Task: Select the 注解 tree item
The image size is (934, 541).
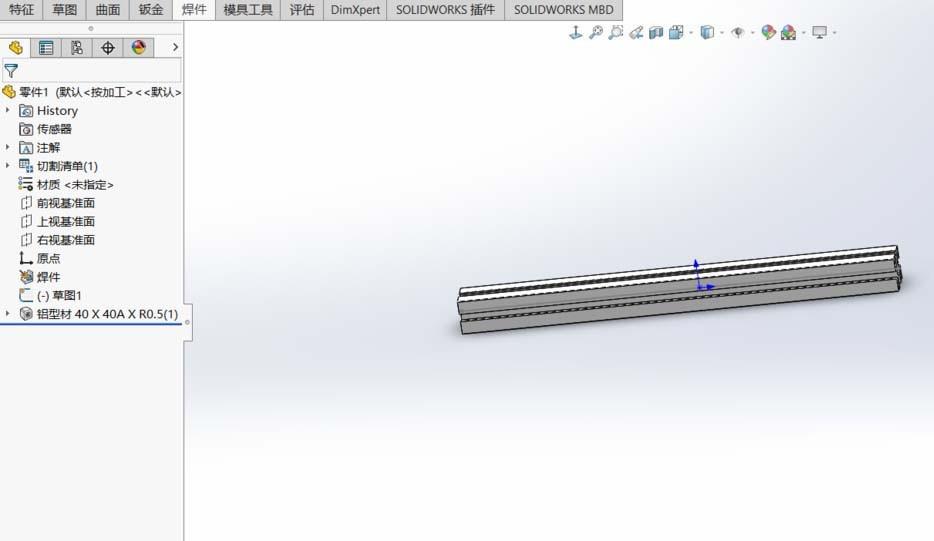Action: coord(48,148)
